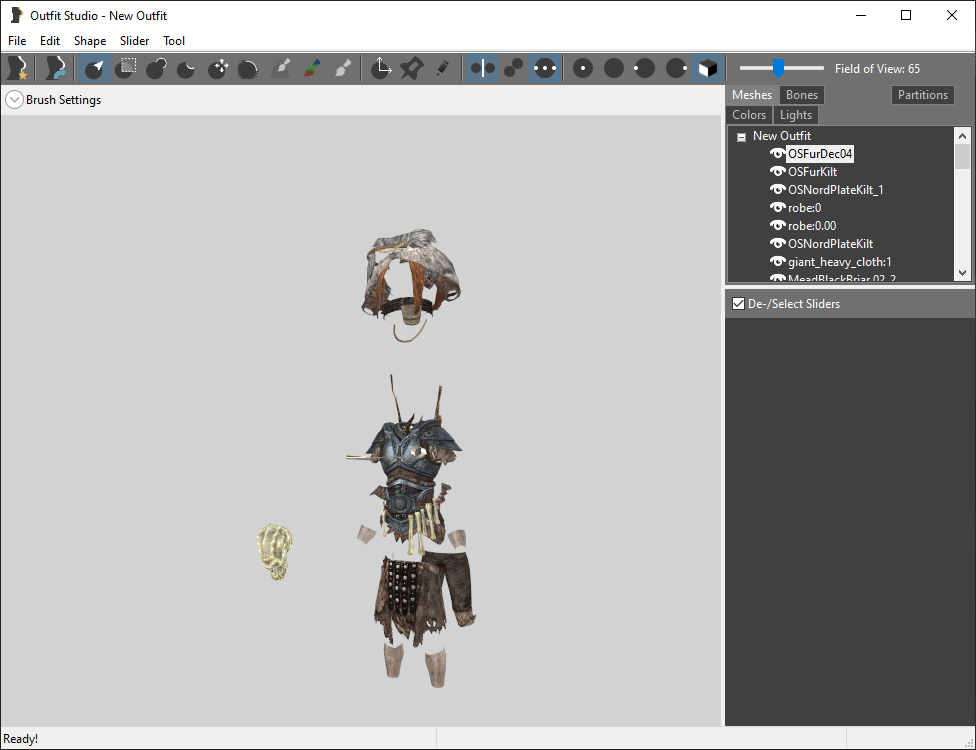Click the mesh list scroll up arrow

pos(962,135)
